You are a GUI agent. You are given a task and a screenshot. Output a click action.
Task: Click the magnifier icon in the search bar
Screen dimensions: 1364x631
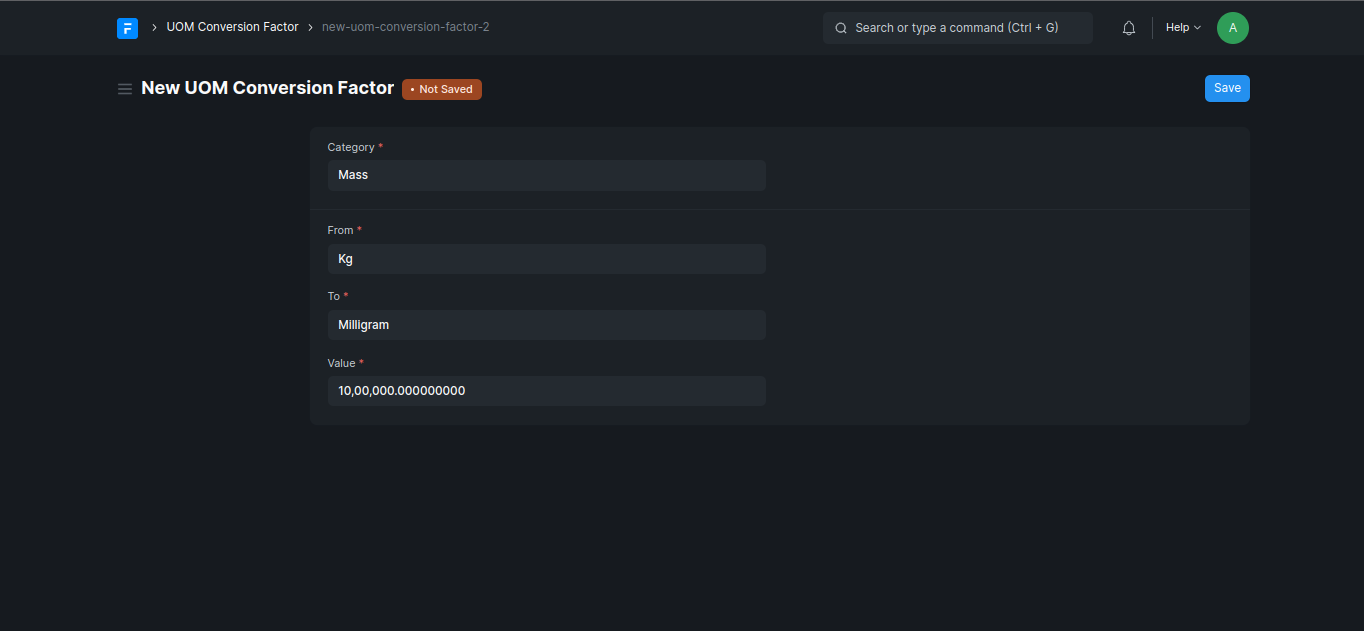coord(841,28)
